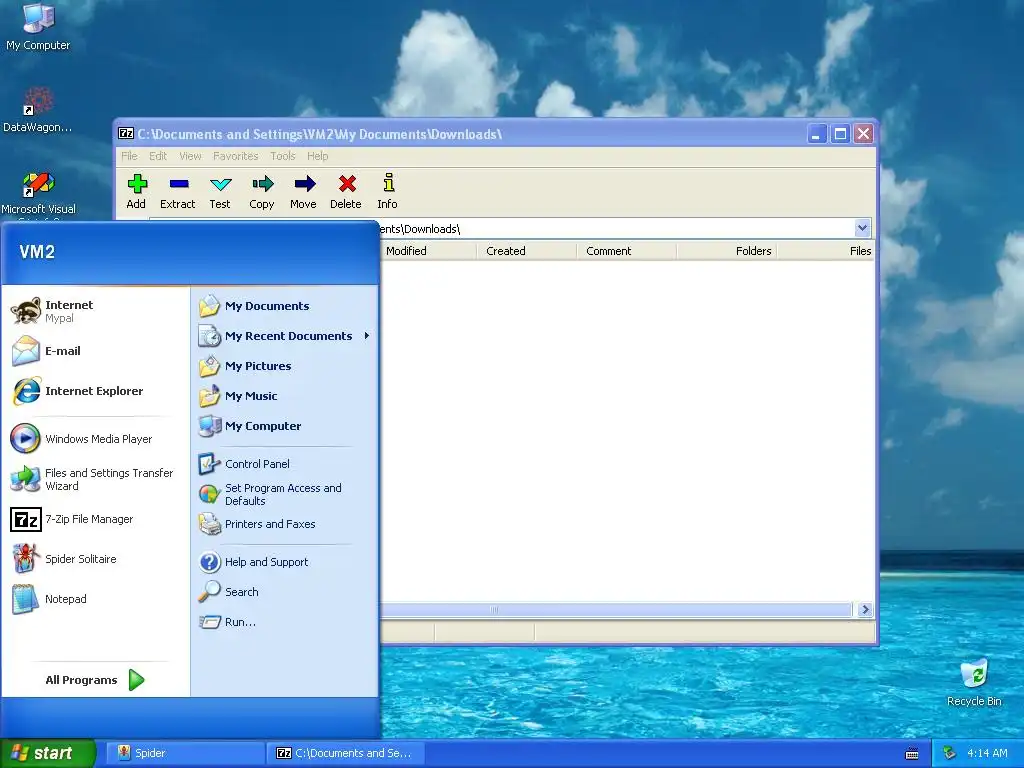
Task: Click the horizontal scrollbar right arrow
Action: 865,609
